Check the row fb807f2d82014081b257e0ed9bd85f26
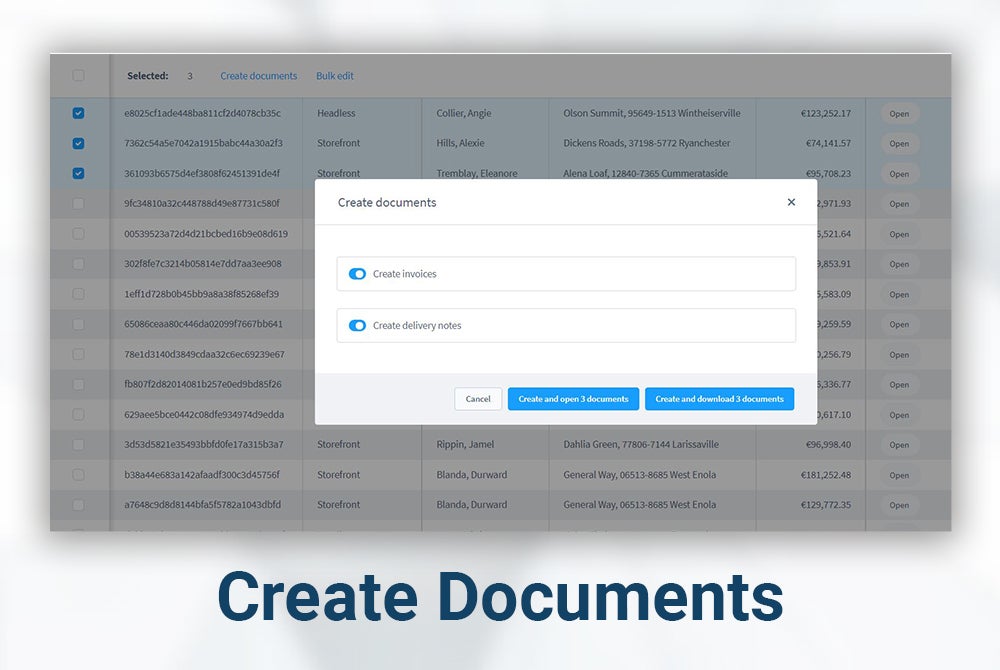This screenshot has width=1000, height=670. [x=78, y=384]
